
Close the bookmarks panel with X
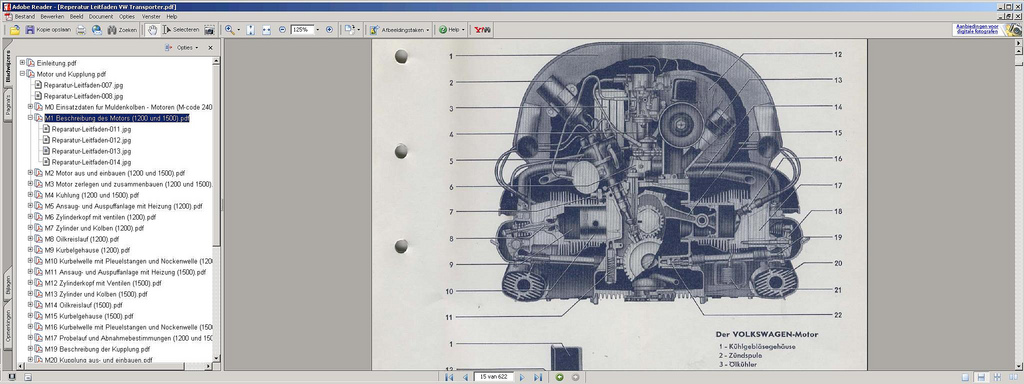click(210, 48)
